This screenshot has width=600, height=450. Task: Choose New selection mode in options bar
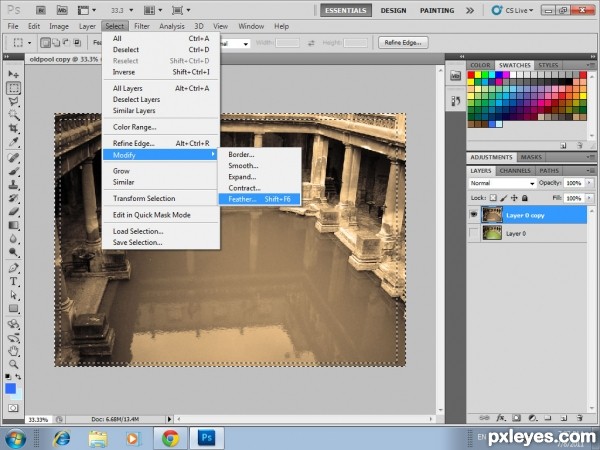coord(46,42)
